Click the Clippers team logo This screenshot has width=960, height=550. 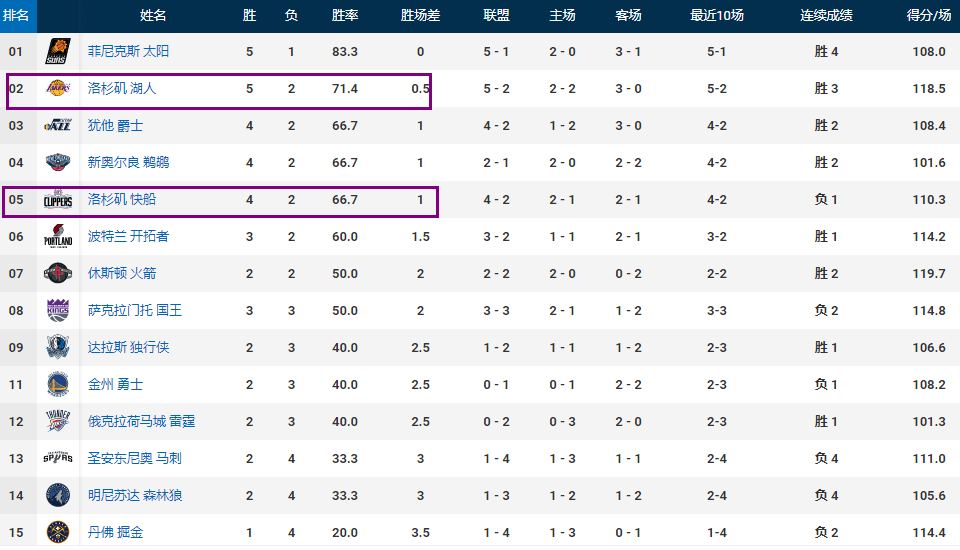coord(58,200)
